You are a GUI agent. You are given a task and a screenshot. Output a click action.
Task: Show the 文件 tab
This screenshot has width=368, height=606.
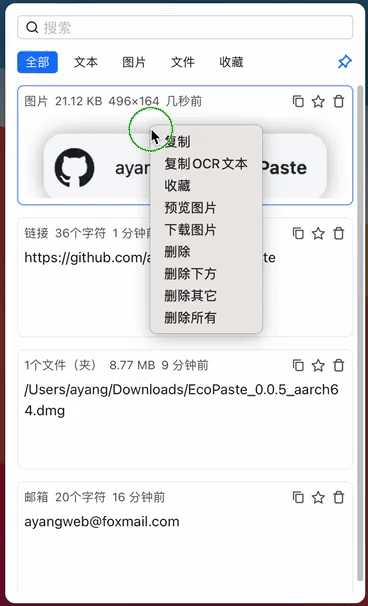pyautogui.click(x=183, y=62)
